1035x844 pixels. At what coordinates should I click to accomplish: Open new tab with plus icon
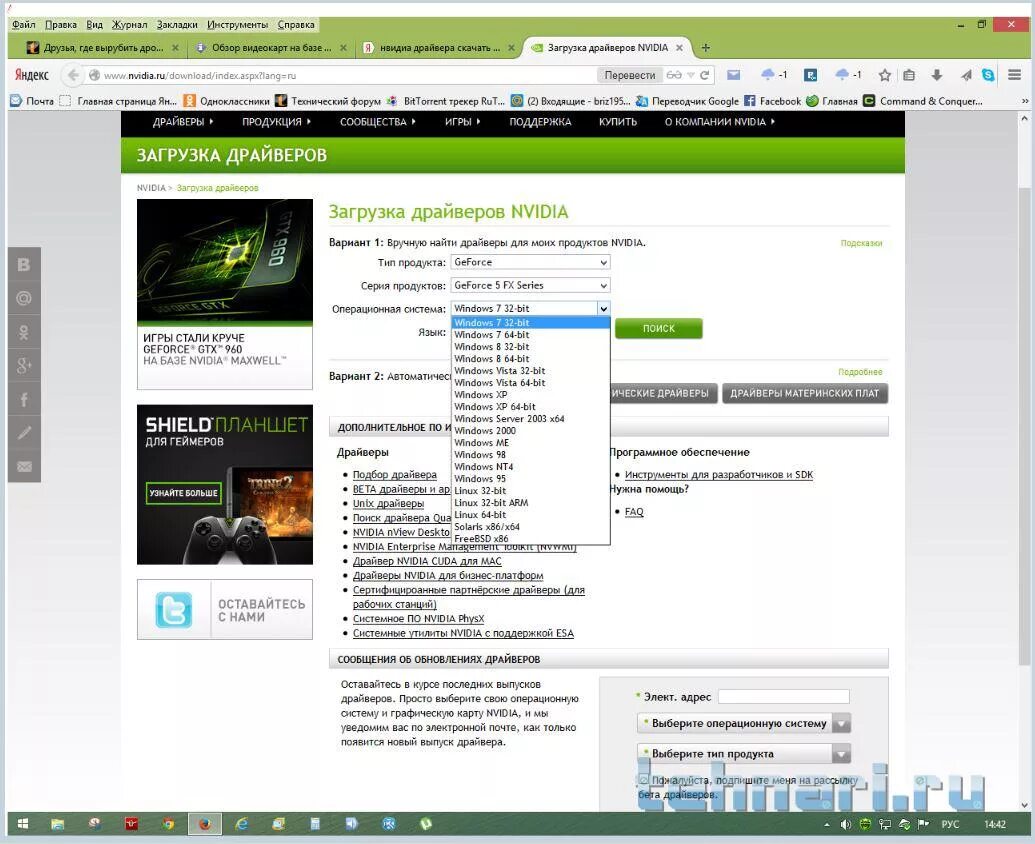(706, 48)
